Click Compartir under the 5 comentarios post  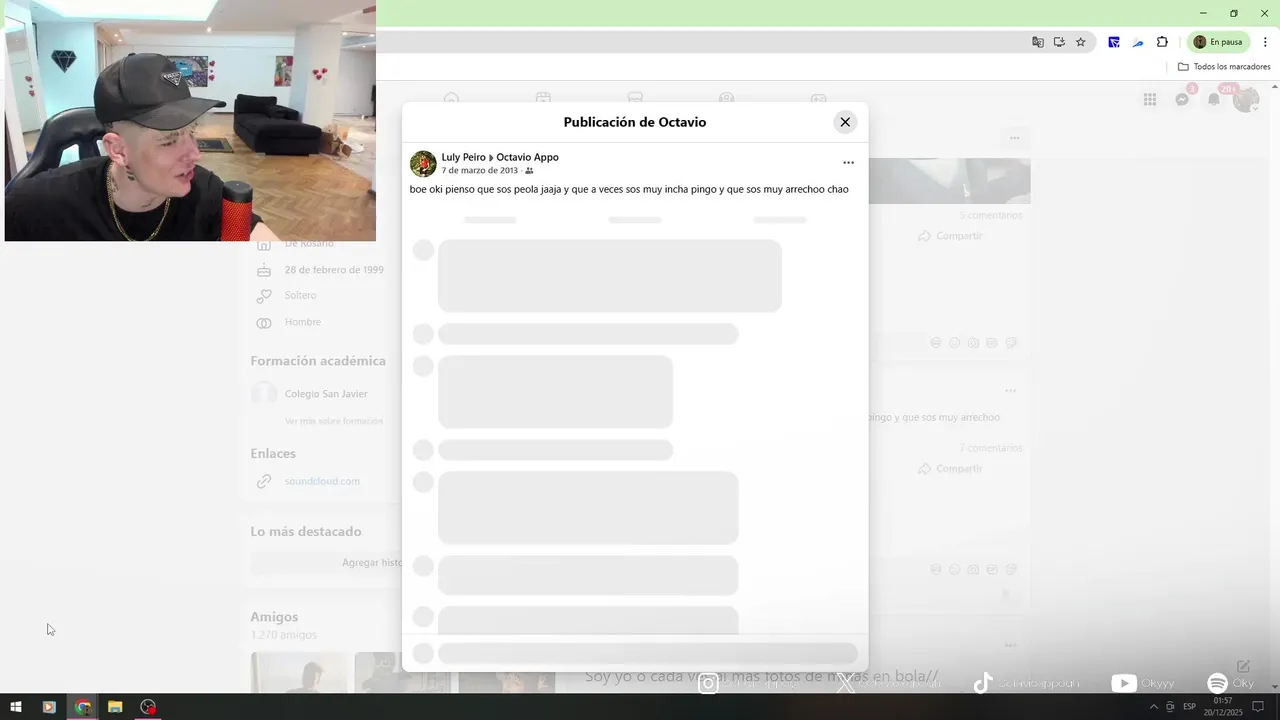coord(950,236)
